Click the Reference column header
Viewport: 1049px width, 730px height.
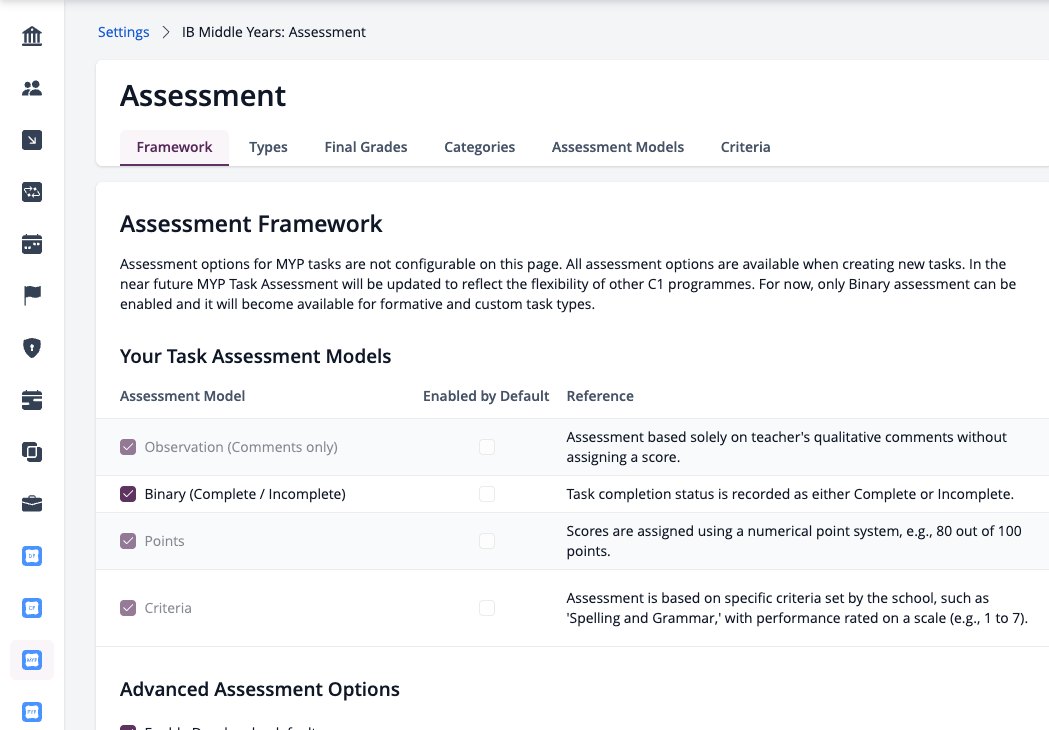pos(600,396)
